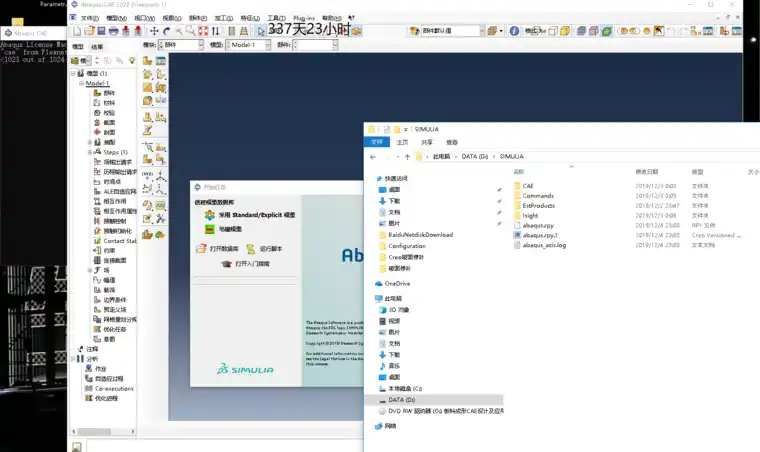Screen dimensions: 760x452
Task: Click the Open Database folder icon in start dialog
Action: pos(201,249)
